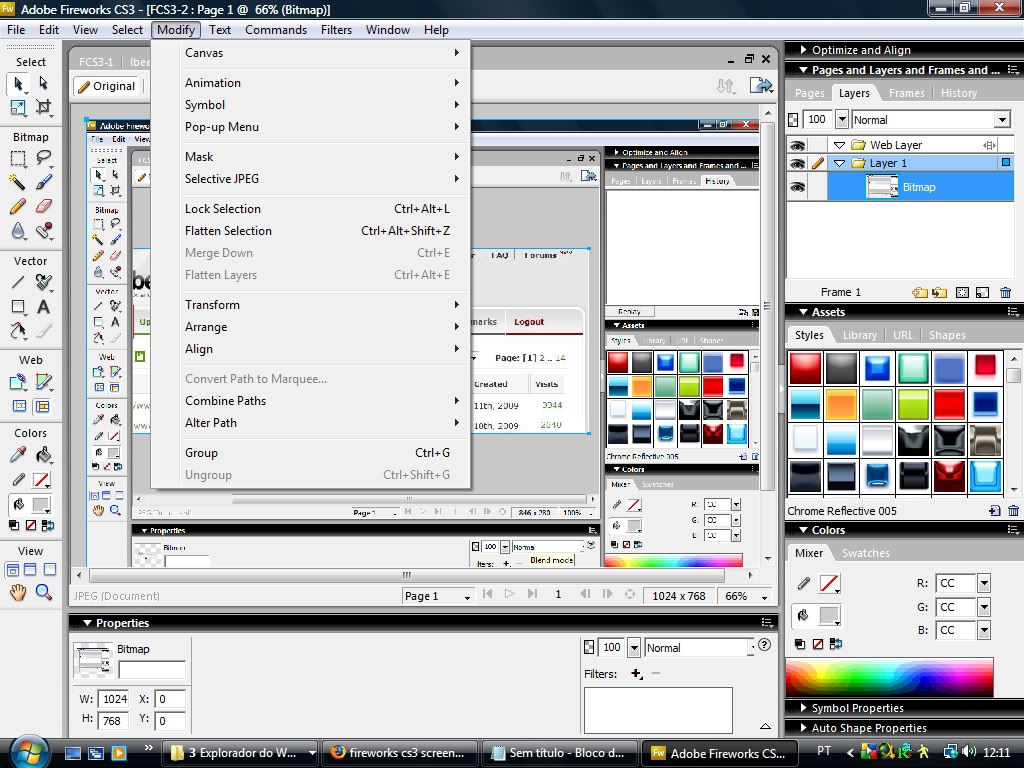Select the Text tool
The height and width of the screenshot is (768, 1024).
pyautogui.click(x=43, y=307)
